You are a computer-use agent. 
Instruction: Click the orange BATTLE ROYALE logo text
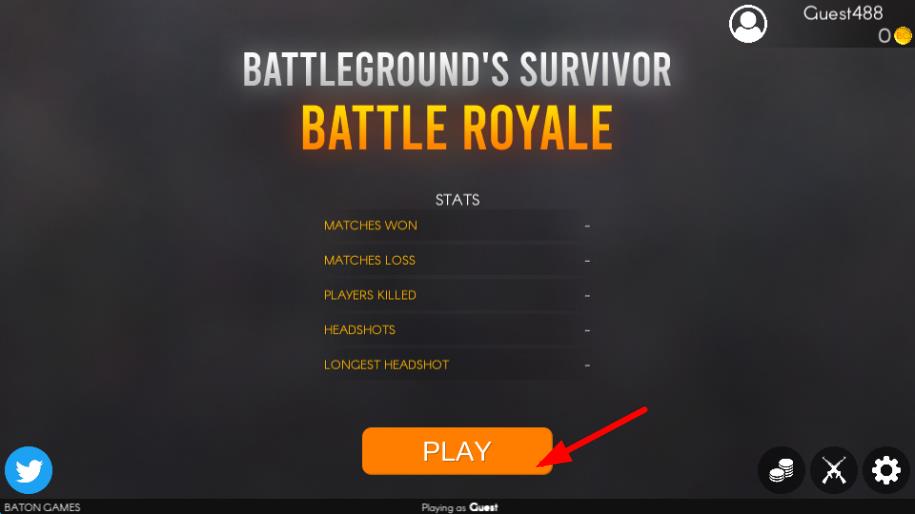(x=457, y=128)
